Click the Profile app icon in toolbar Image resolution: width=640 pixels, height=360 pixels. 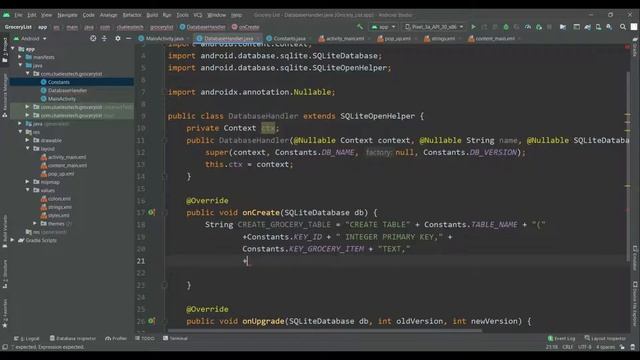pos(528,27)
